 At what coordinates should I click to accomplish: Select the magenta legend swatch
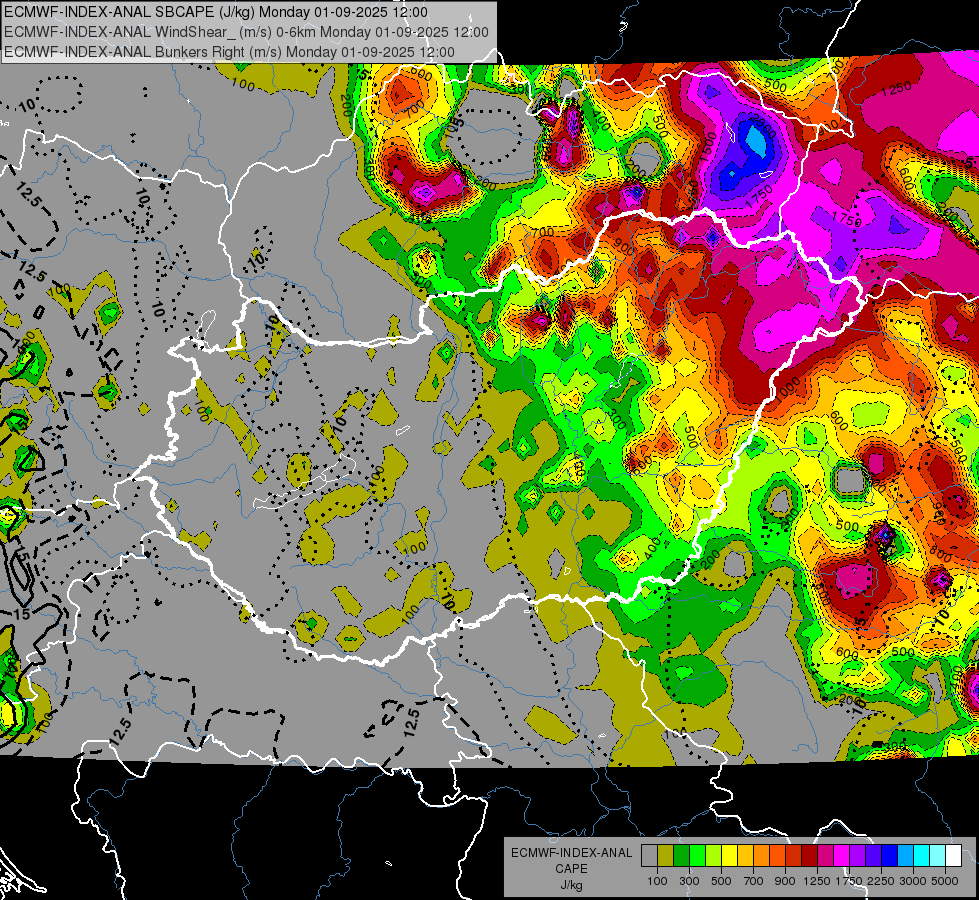[x=842, y=856]
